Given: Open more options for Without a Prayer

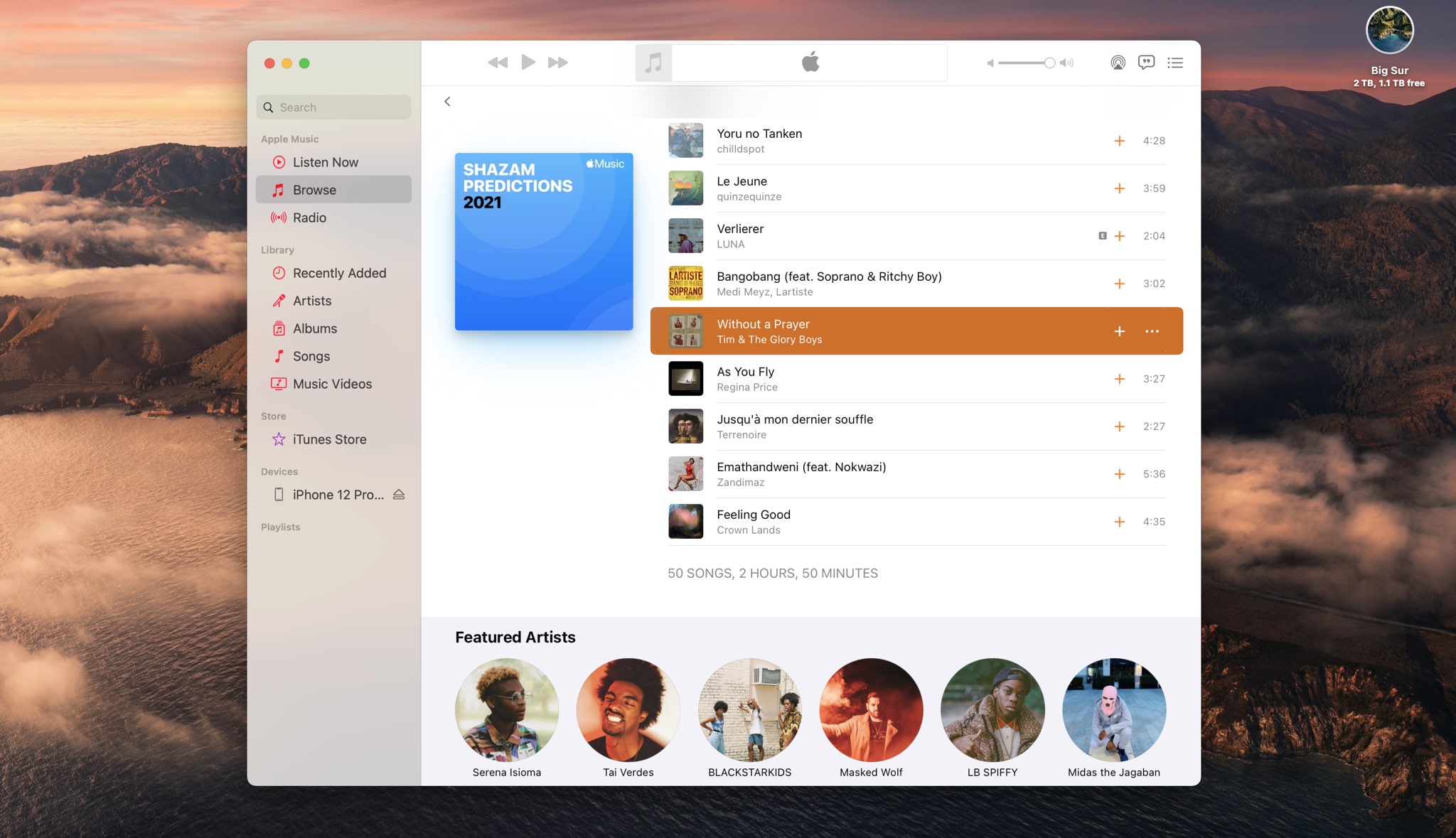Looking at the screenshot, I should coord(1152,331).
